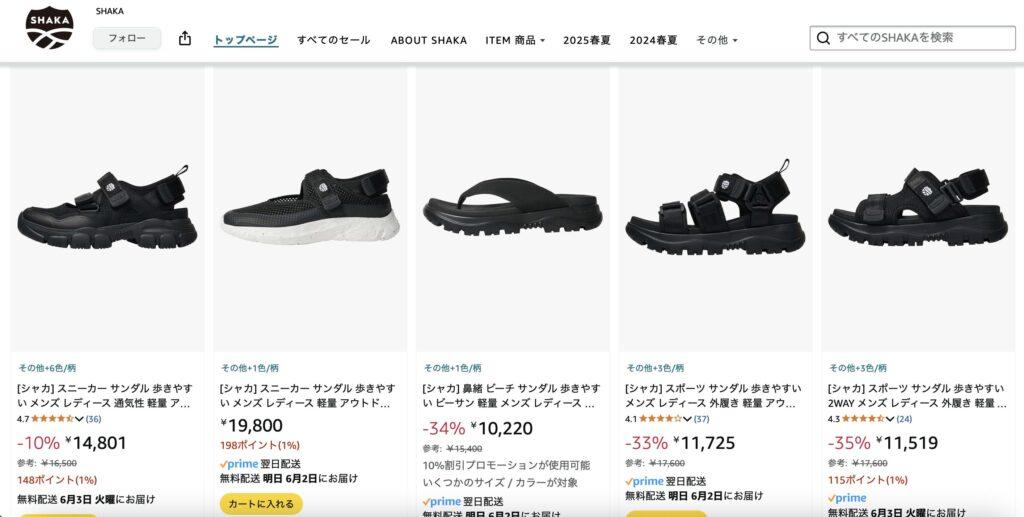This screenshot has width=1024, height=517.
Task: Click the share icon beside Follow button
Action: (x=185, y=39)
